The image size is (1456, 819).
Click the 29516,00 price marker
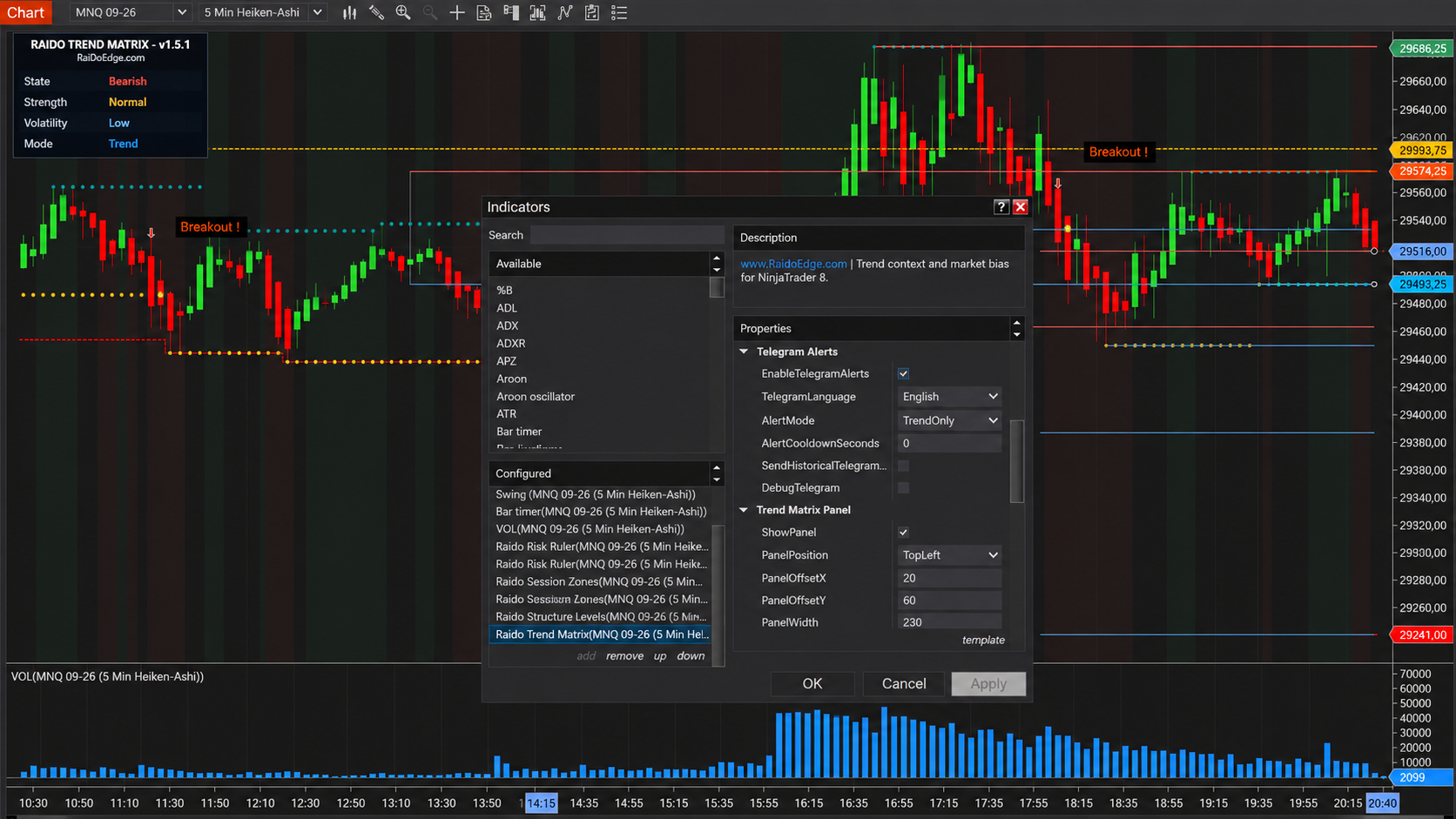[1421, 251]
